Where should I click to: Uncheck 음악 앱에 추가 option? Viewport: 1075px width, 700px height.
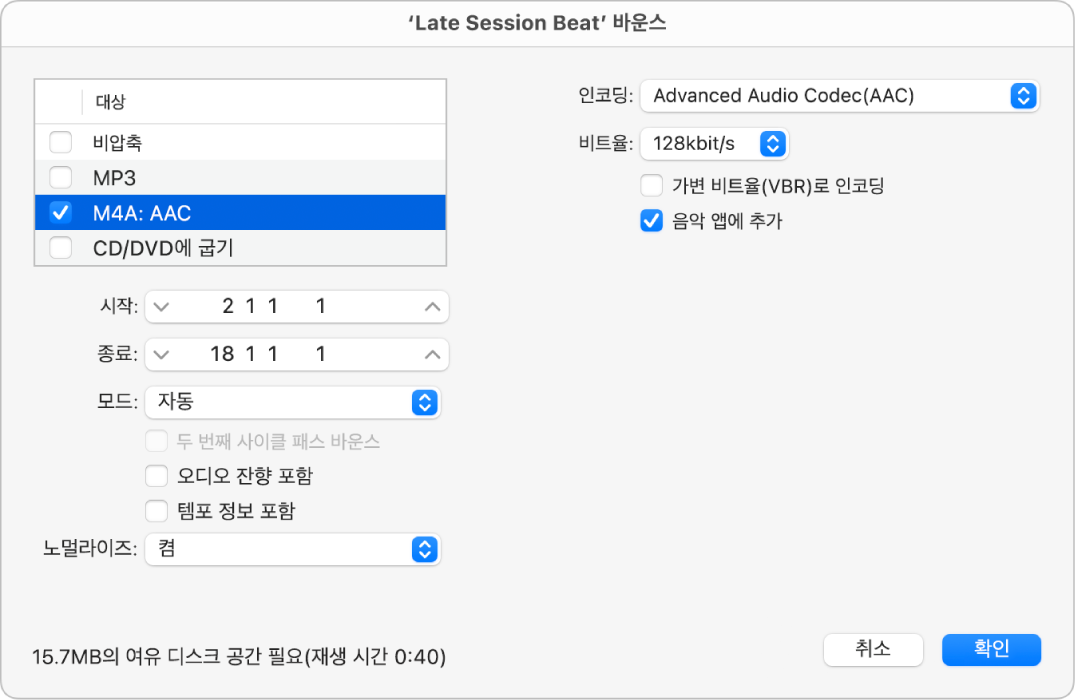(652, 221)
